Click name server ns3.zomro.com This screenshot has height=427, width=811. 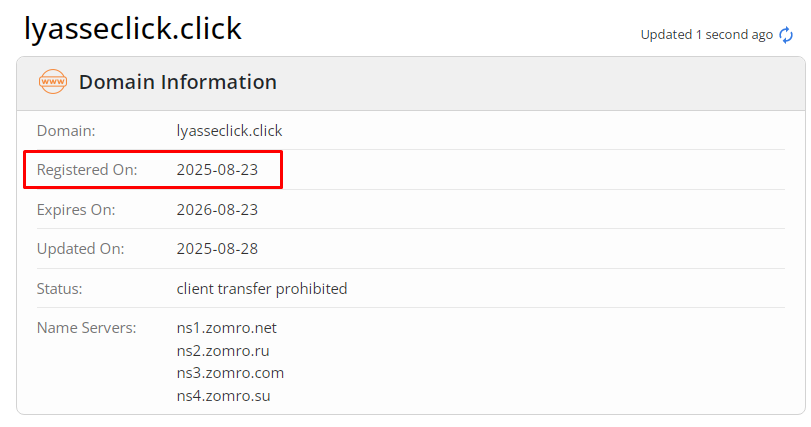230,373
